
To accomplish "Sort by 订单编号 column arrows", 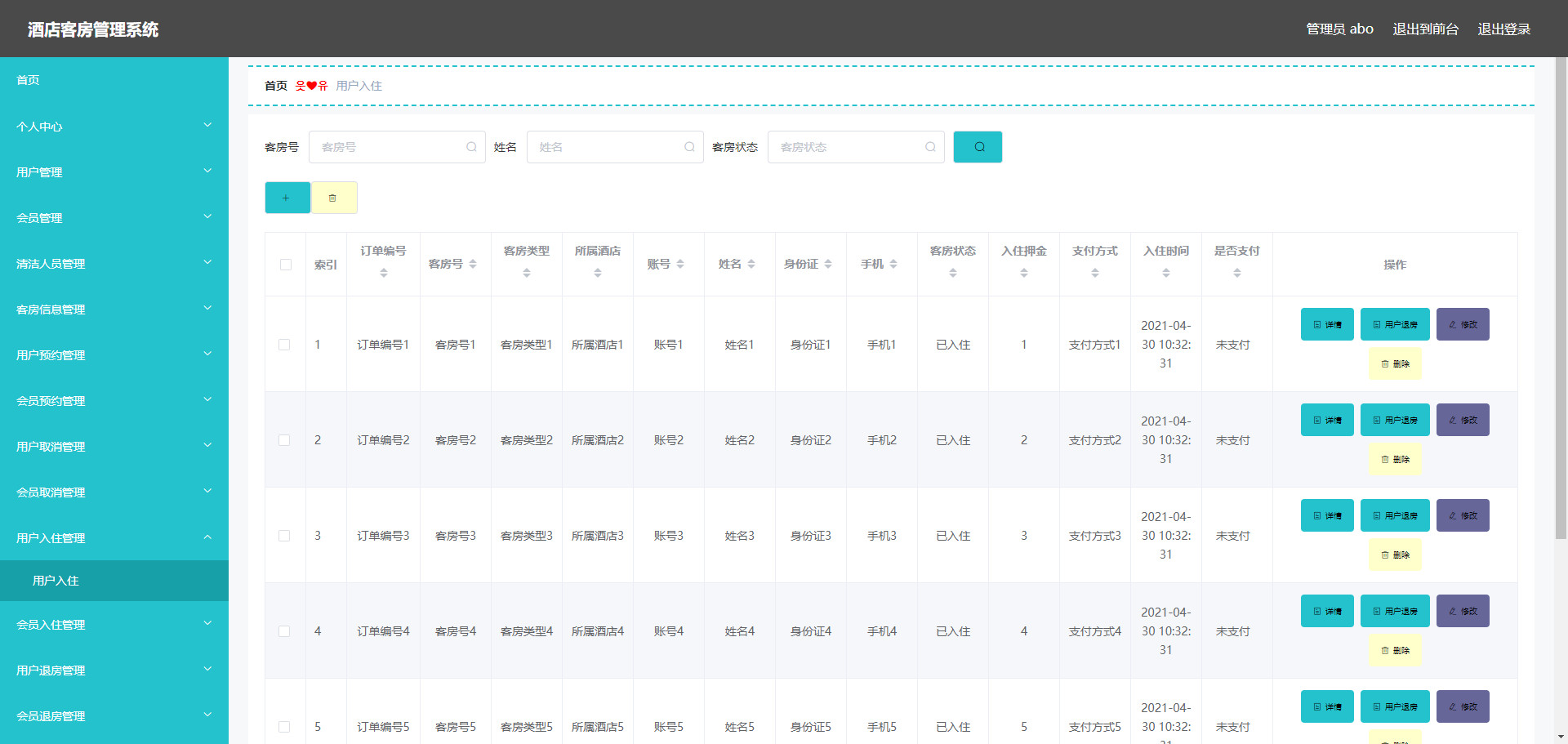I will click(x=384, y=273).
